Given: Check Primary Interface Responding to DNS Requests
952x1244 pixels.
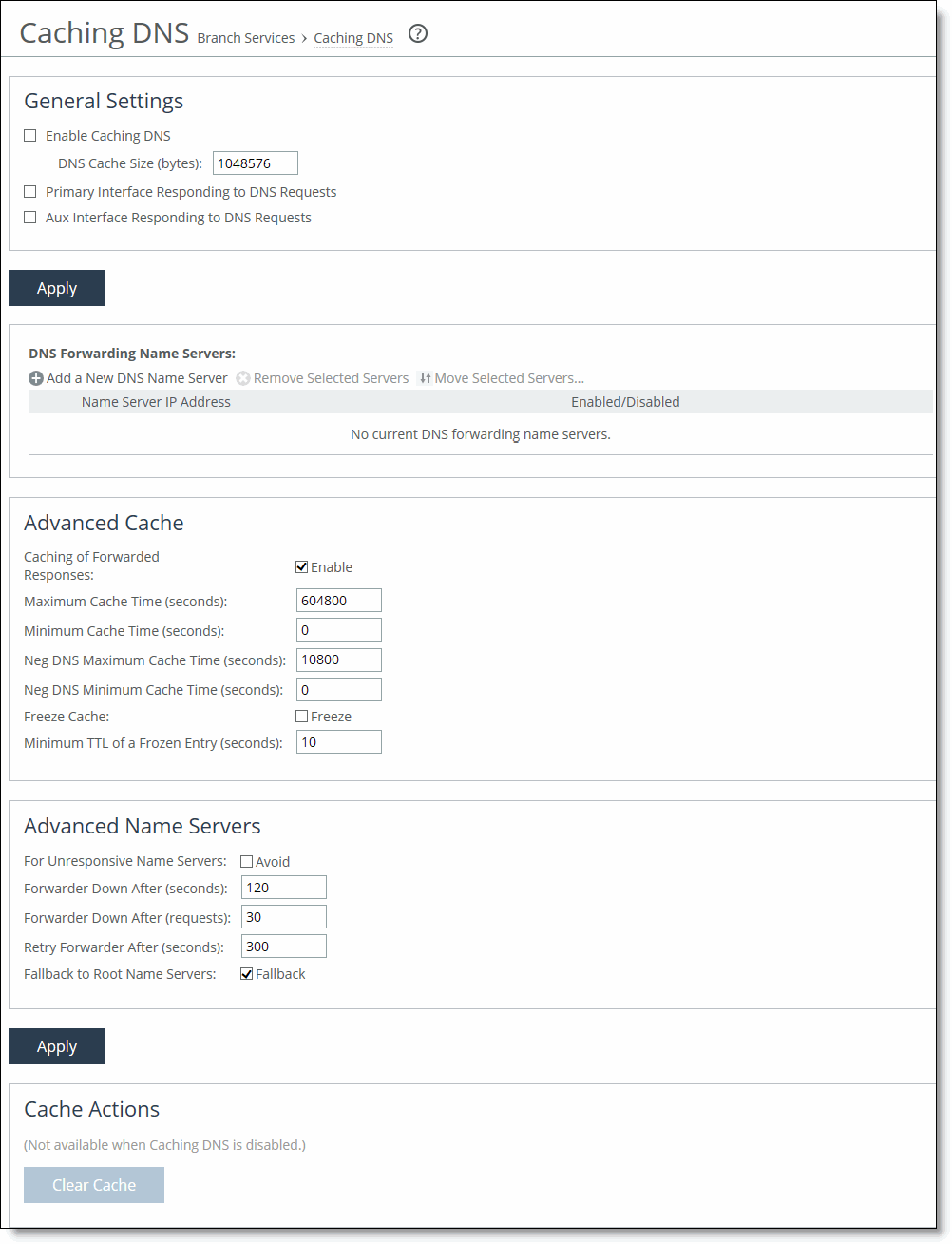Looking at the screenshot, I should pyautogui.click(x=29, y=191).
